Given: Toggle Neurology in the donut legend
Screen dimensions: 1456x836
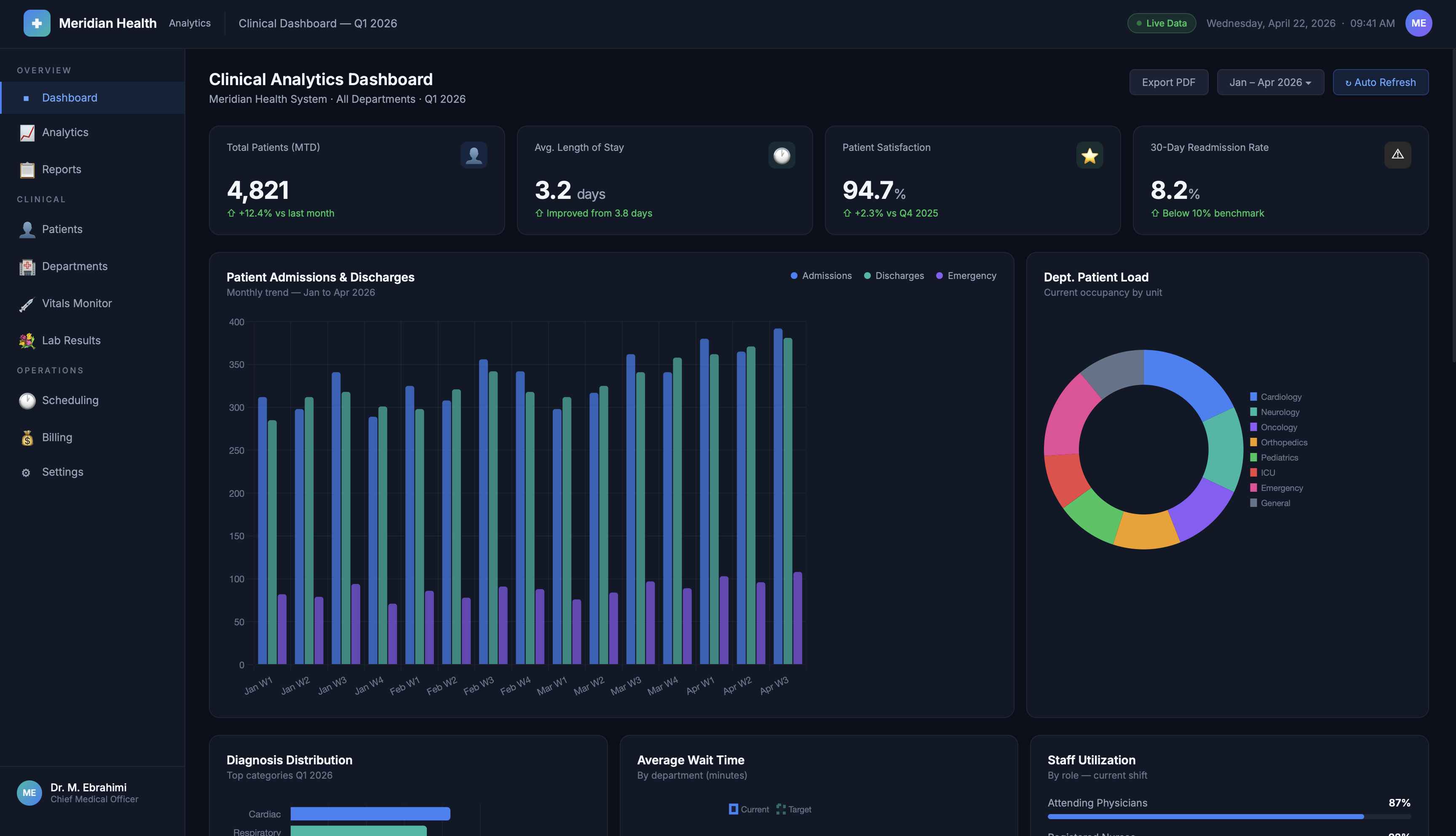Looking at the screenshot, I should pos(1275,412).
